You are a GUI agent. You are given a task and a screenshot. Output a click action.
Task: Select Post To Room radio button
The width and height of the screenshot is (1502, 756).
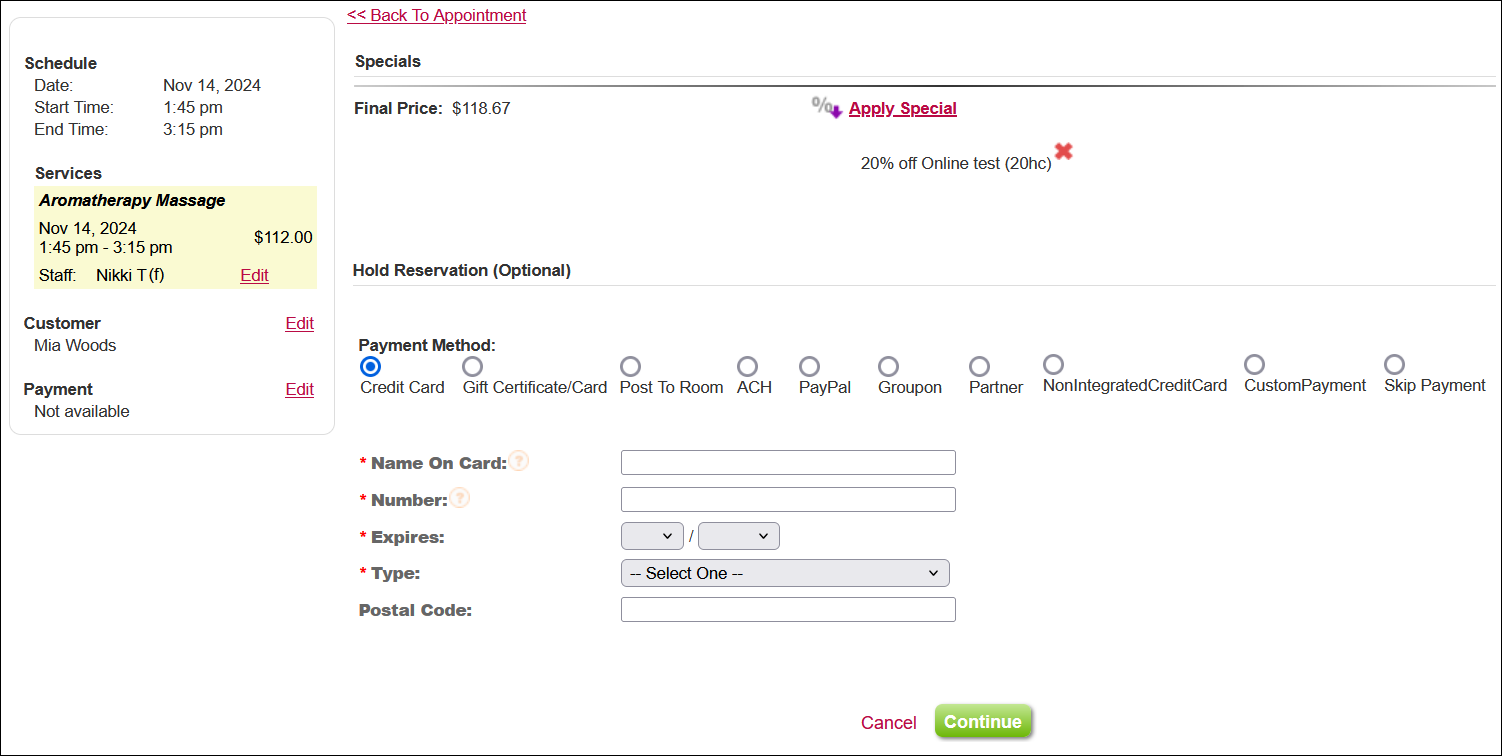[630, 367]
